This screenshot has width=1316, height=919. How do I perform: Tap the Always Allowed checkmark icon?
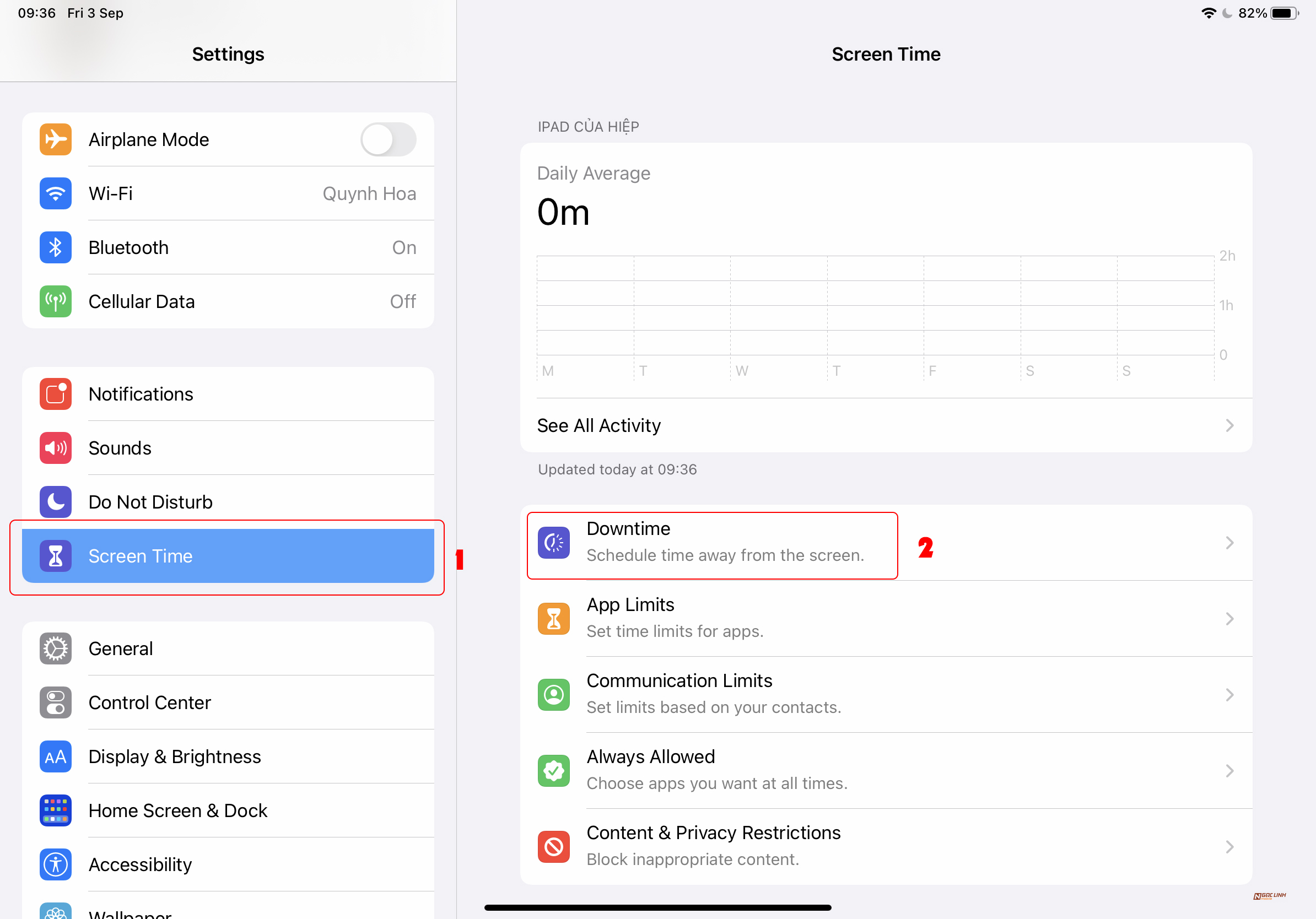pyautogui.click(x=553, y=771)
